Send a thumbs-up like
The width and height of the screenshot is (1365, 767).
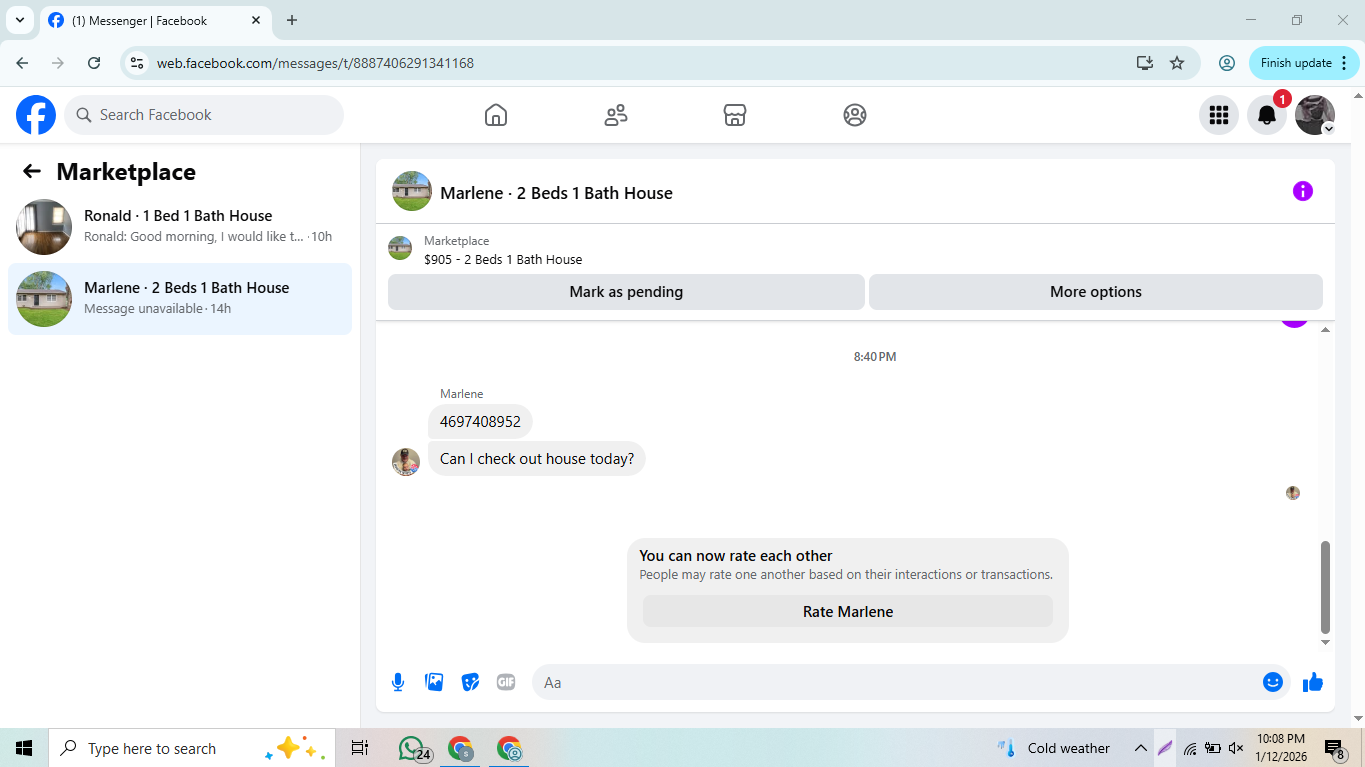1313,682
